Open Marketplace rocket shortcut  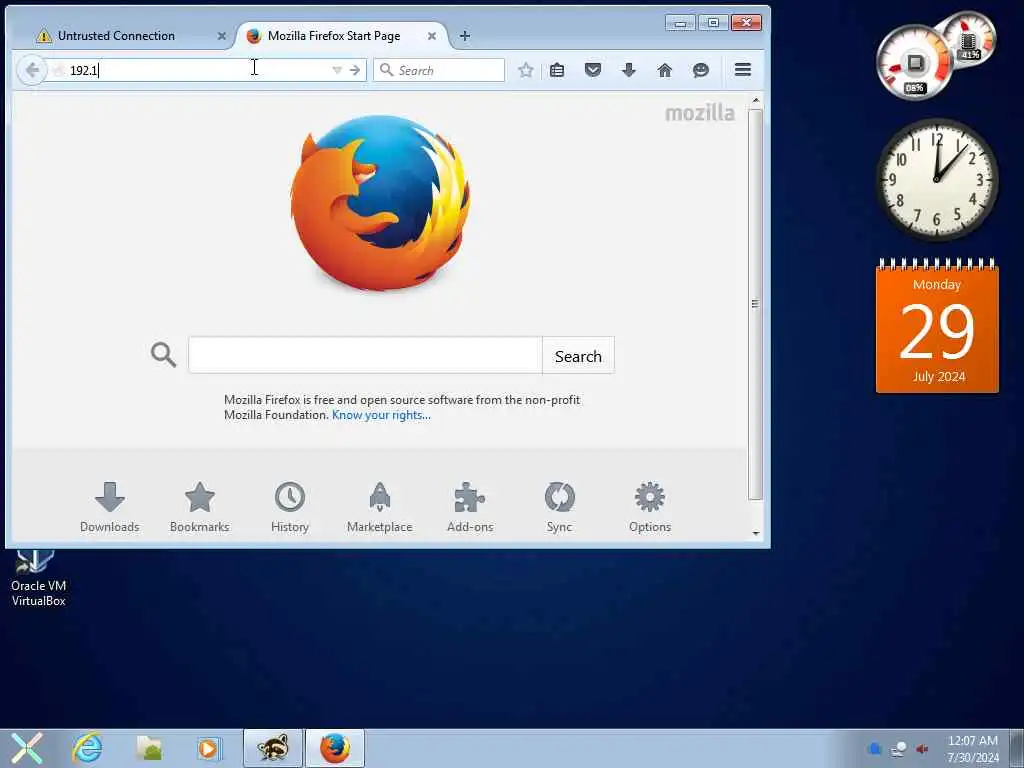pyautogui.click(x=379, y=507)
